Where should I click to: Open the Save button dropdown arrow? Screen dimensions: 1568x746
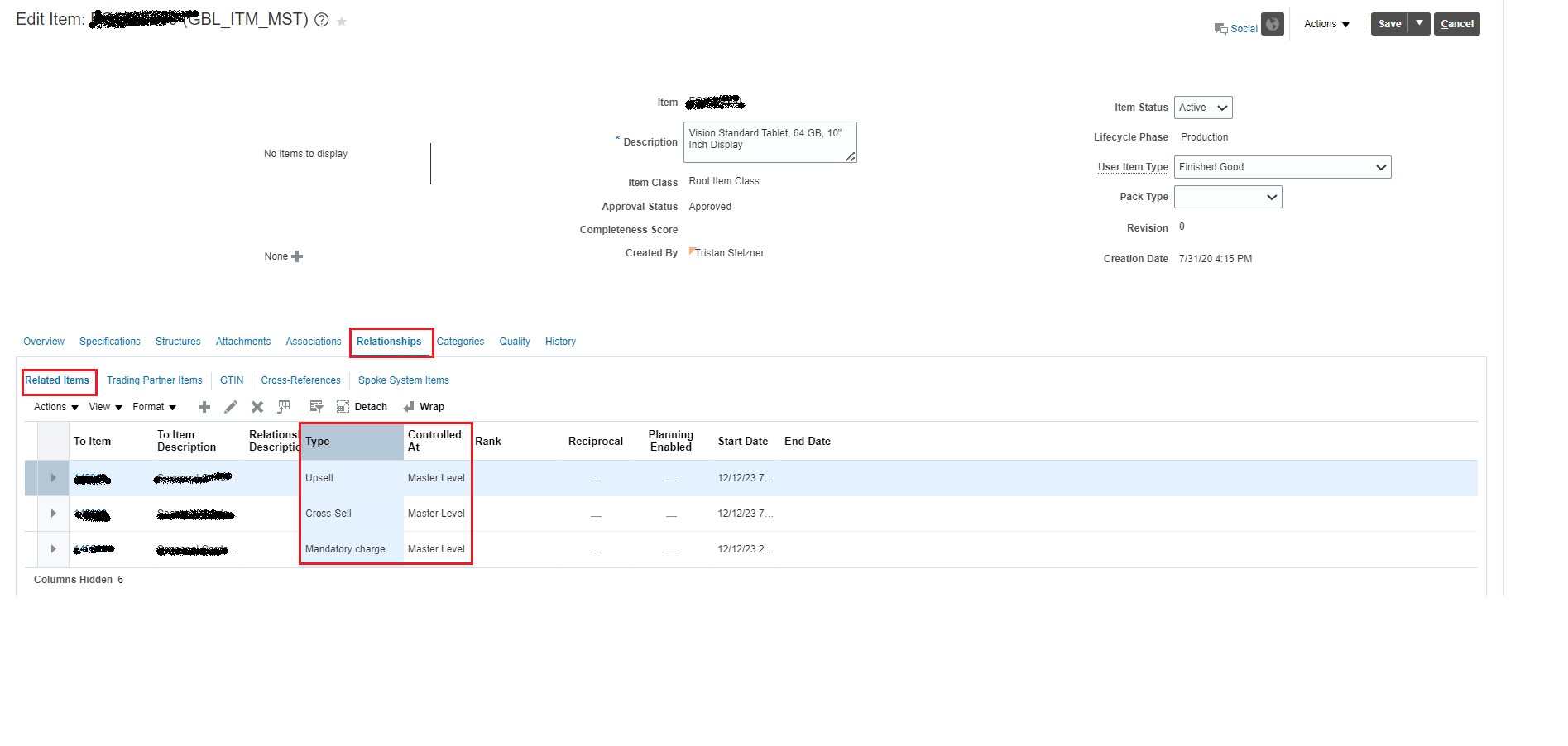coord(1419,23)
